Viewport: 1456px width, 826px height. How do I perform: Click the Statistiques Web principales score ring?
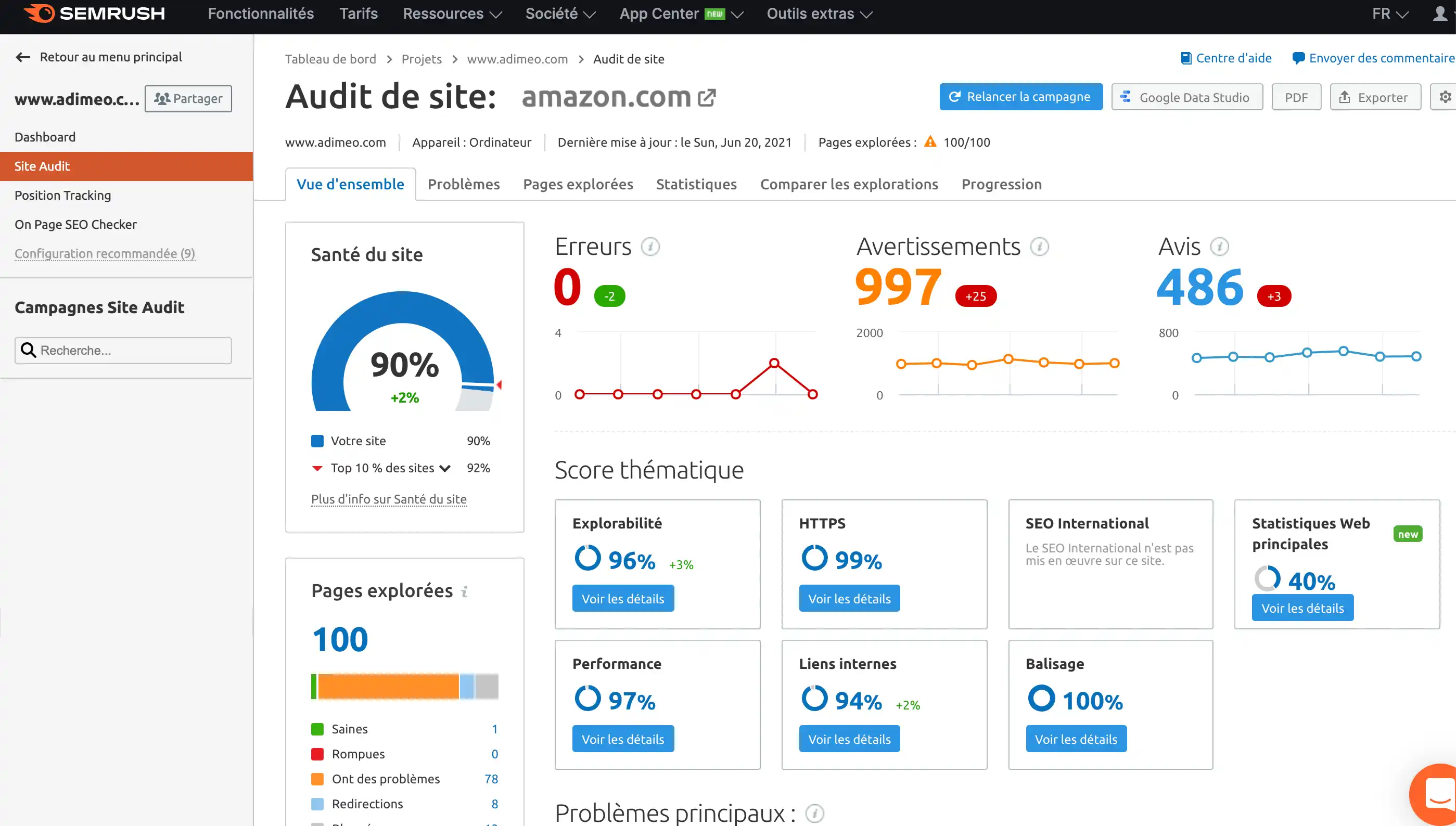(1267, 579)
